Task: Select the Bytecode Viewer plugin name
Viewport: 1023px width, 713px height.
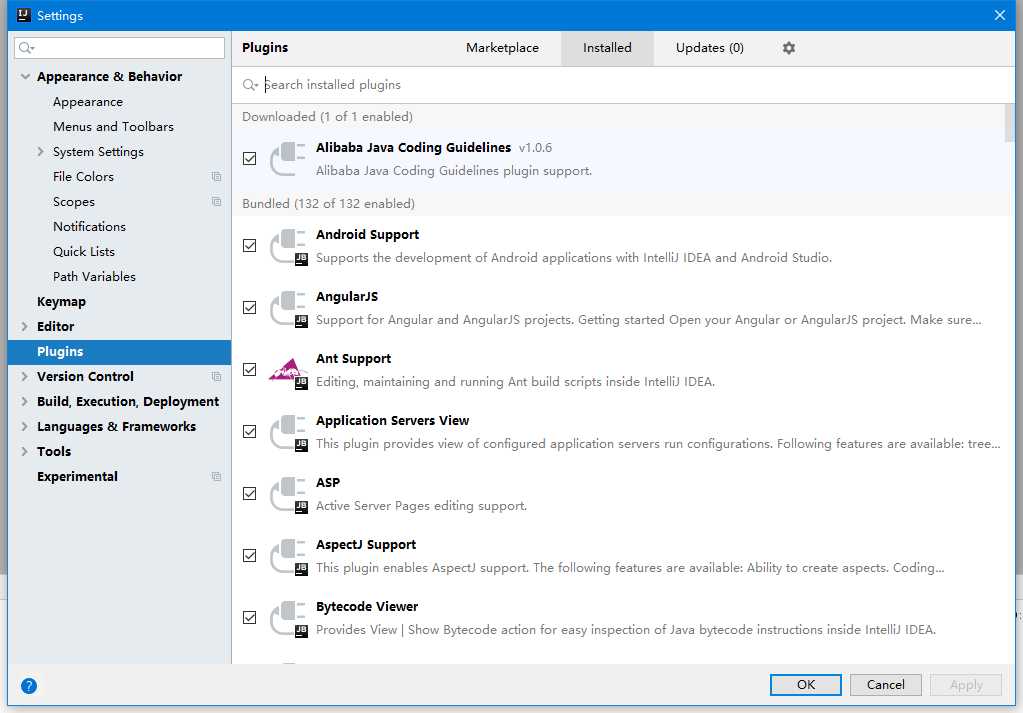Action: 367,607
